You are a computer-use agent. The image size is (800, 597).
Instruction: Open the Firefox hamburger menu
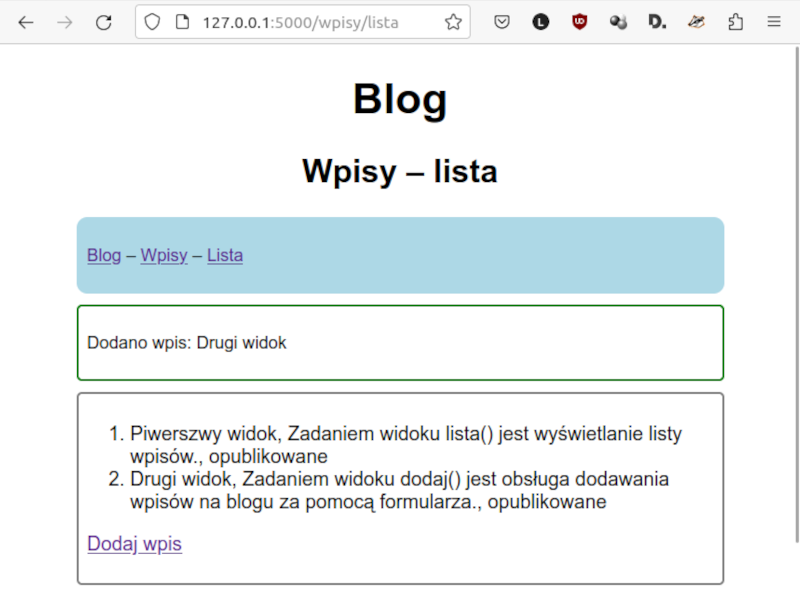[773, 21]
